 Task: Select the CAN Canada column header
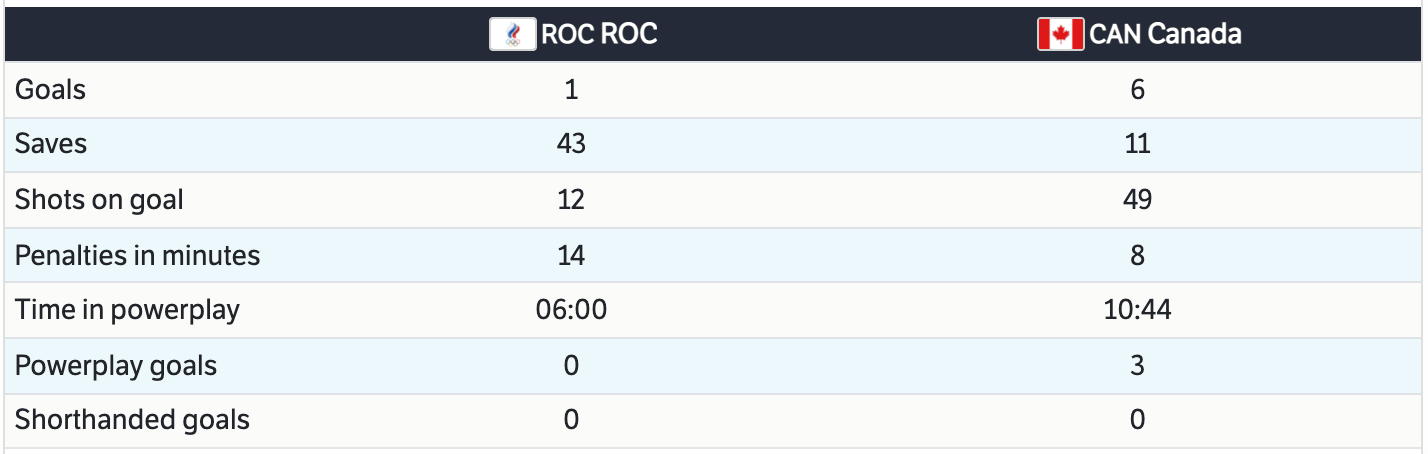pos(1165,35)
